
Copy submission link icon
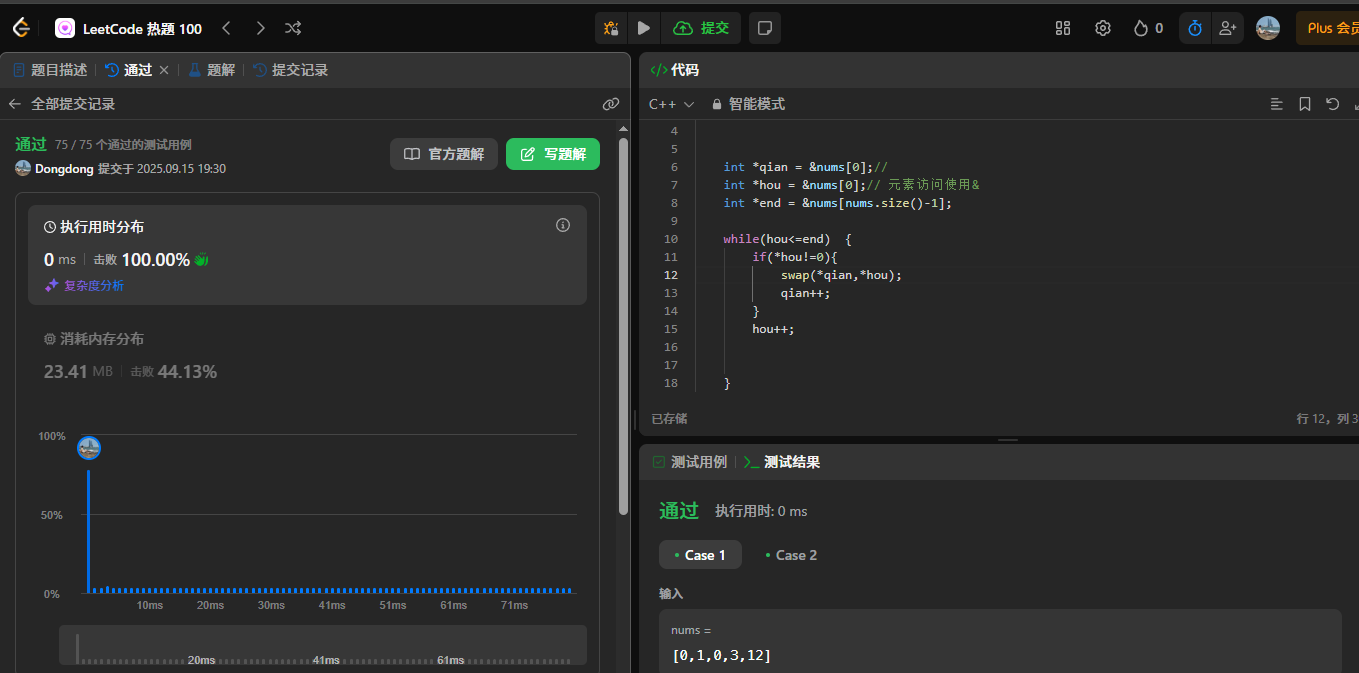pos(611,104)
